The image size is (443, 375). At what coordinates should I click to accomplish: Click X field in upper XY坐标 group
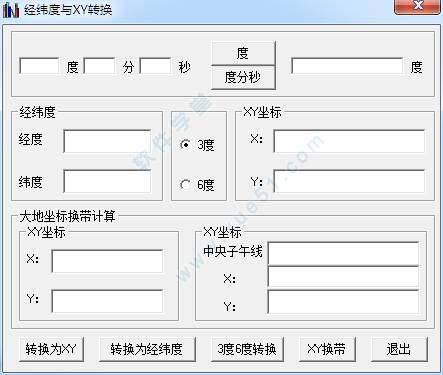click(x=349, y=141)
